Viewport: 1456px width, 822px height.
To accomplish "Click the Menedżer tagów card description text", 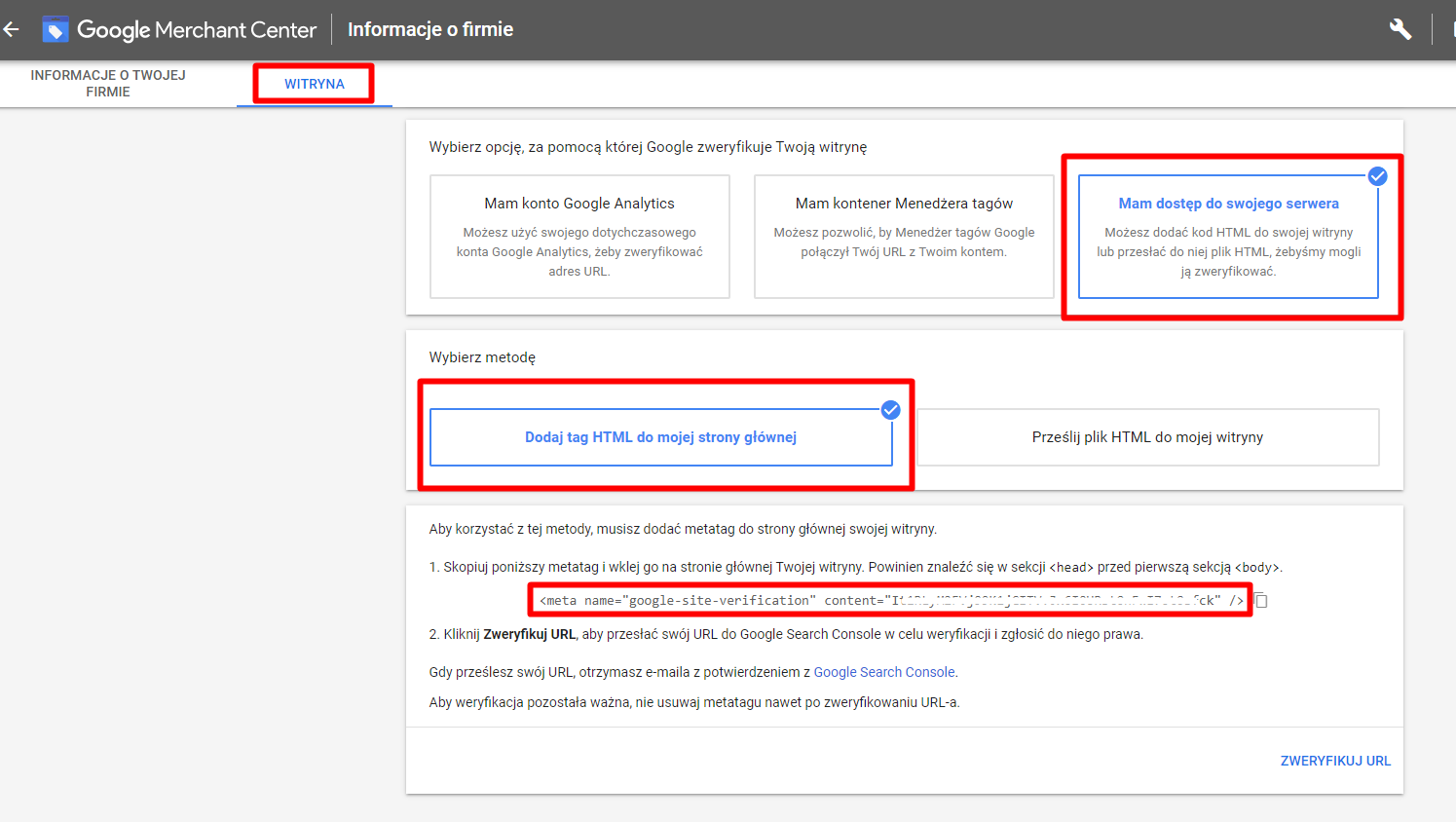I will 904,243.
